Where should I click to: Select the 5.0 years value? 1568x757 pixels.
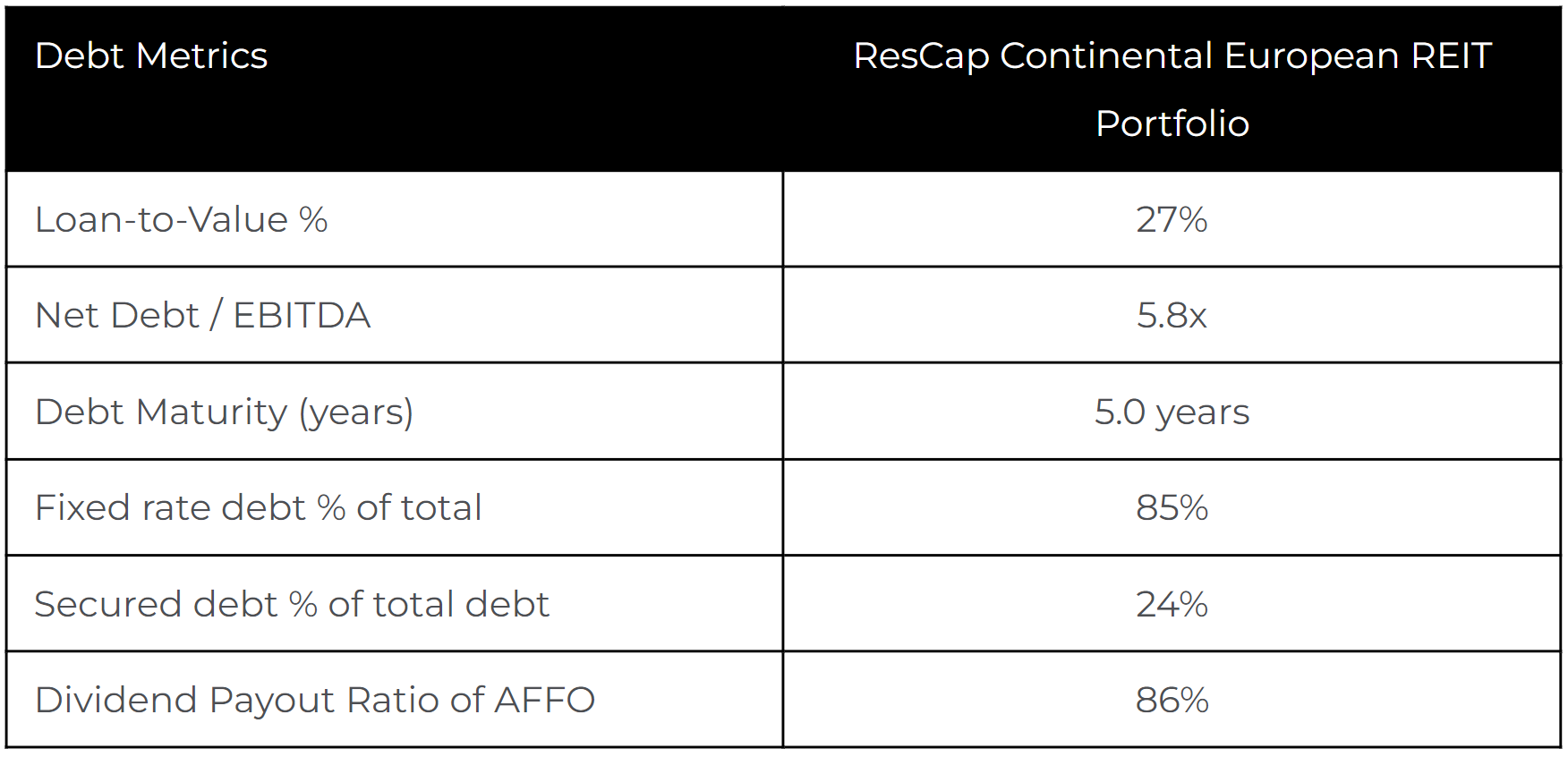(x=1172, y=413)
